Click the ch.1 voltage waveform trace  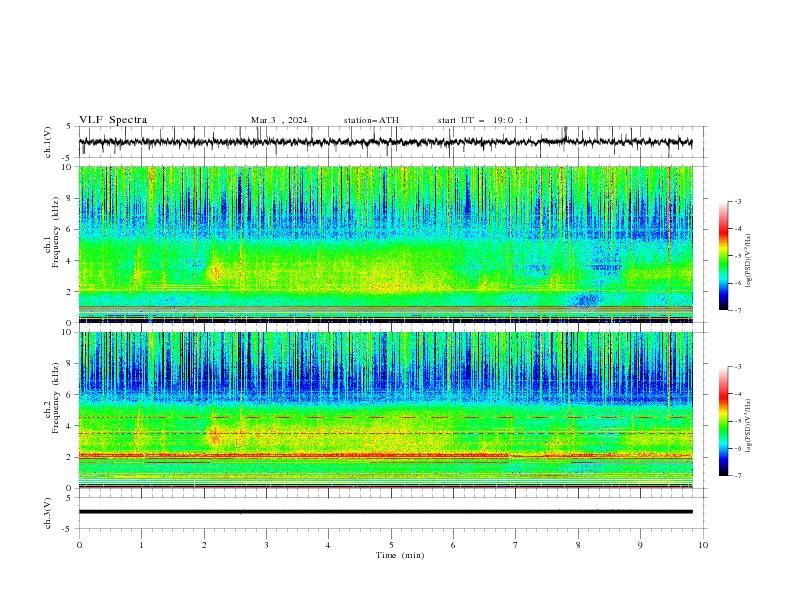coord(385,142)
